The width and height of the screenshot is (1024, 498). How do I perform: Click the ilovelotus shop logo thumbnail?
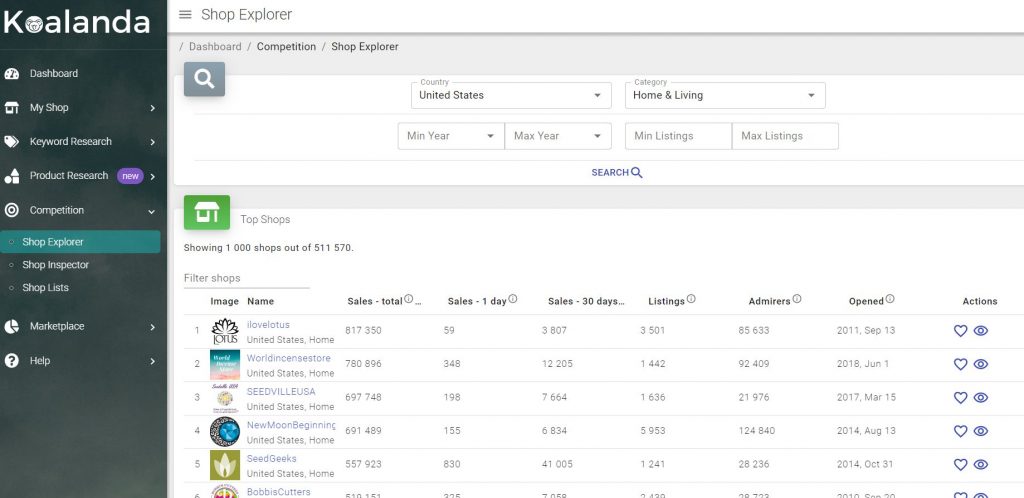point(225,332)
